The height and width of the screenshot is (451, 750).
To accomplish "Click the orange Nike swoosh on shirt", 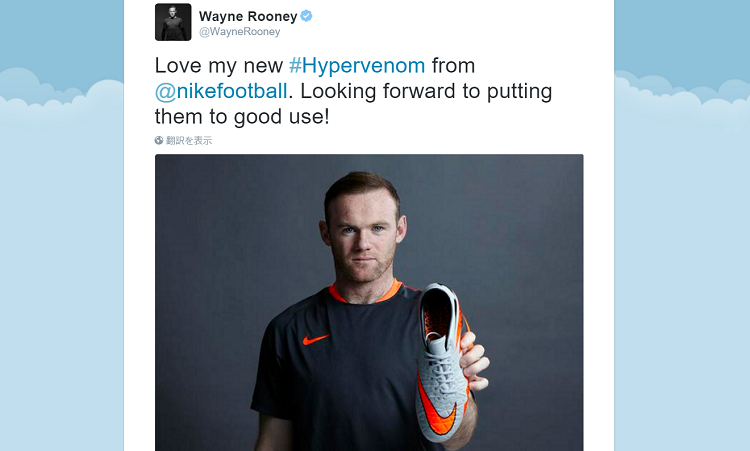I will [316, 339].
